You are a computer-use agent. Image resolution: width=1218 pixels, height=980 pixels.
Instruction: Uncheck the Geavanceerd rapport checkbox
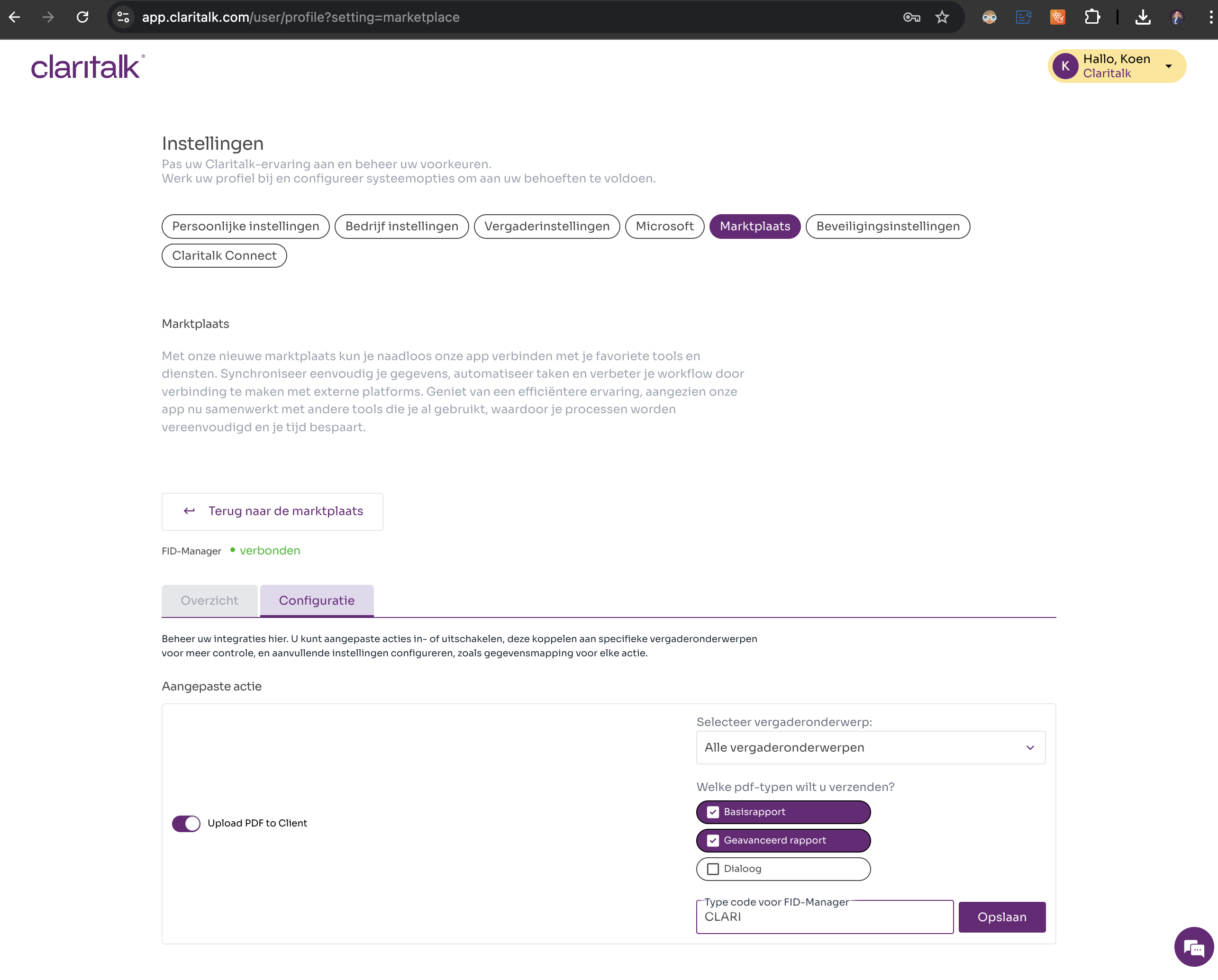713,840
